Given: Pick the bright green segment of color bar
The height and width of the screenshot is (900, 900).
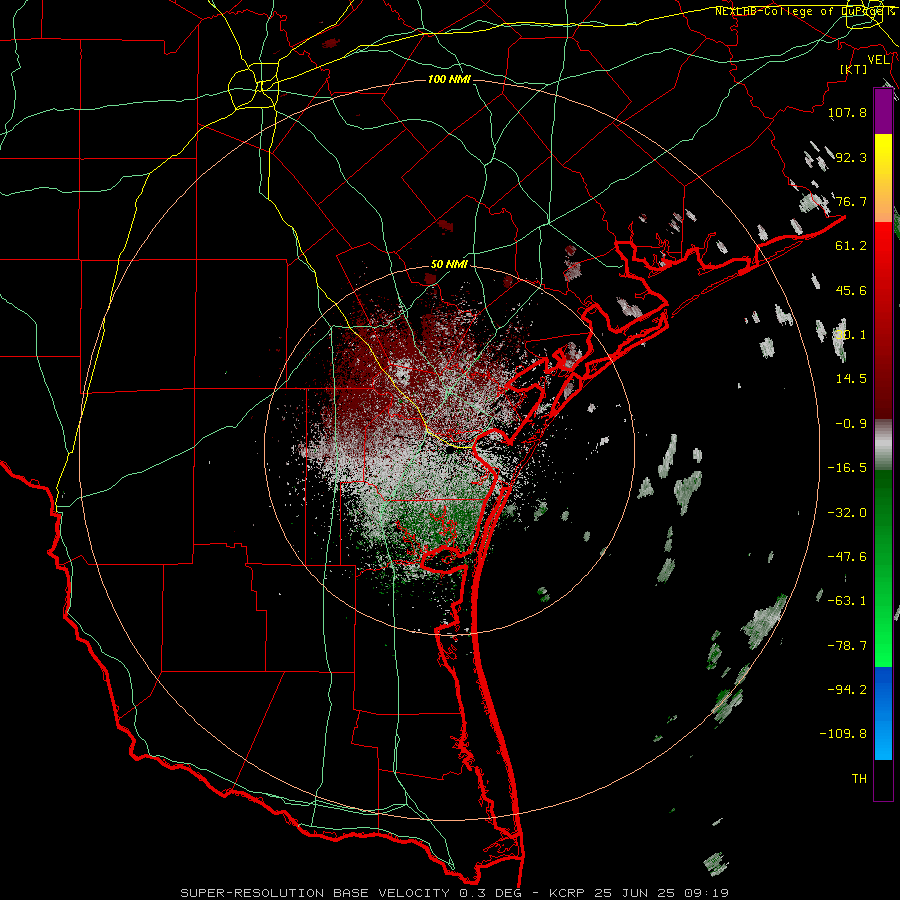Looking at the screenshot, I should 883,643.
